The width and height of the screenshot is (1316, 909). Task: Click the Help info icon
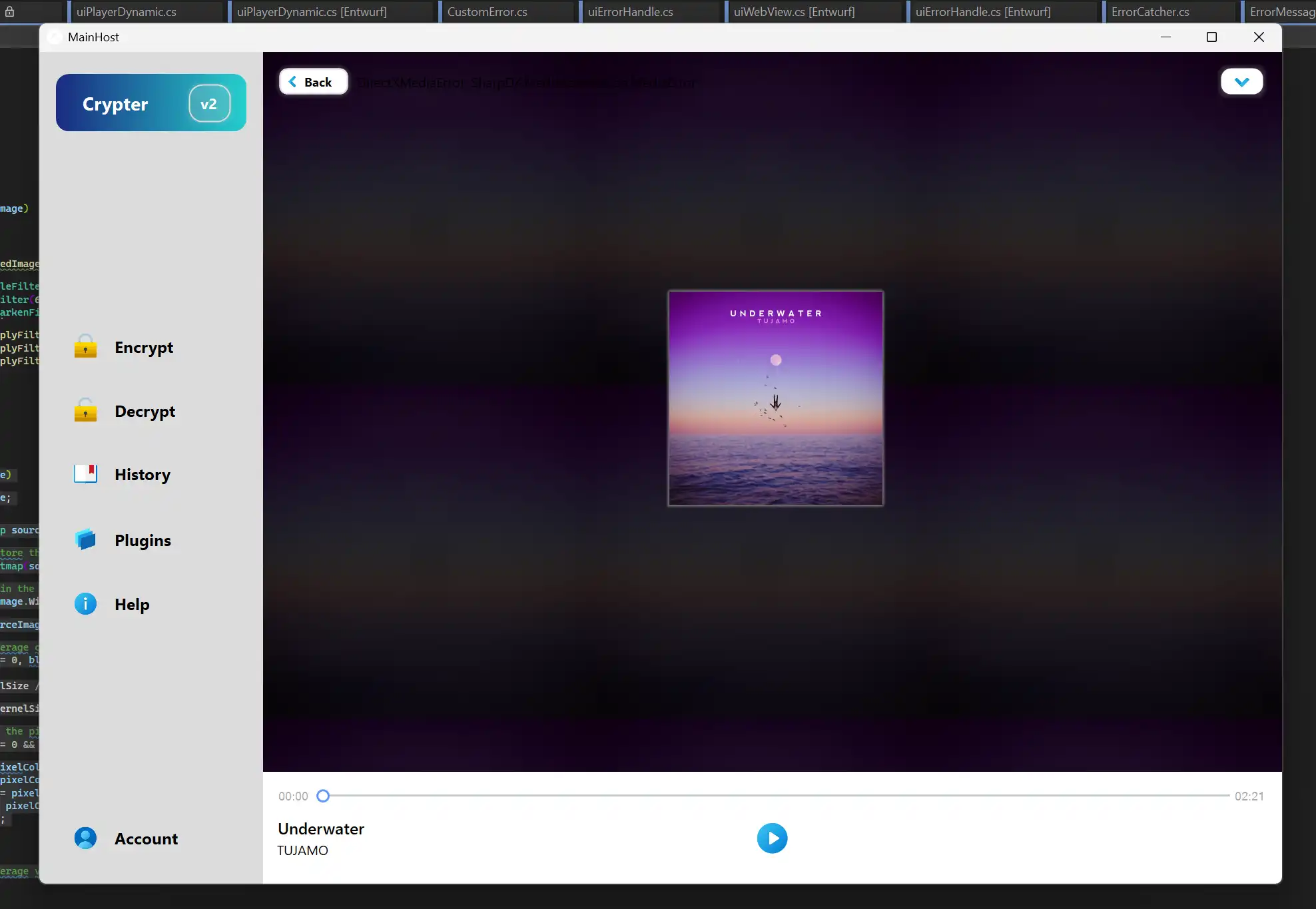pyautogui.click(x=85, y=604)
